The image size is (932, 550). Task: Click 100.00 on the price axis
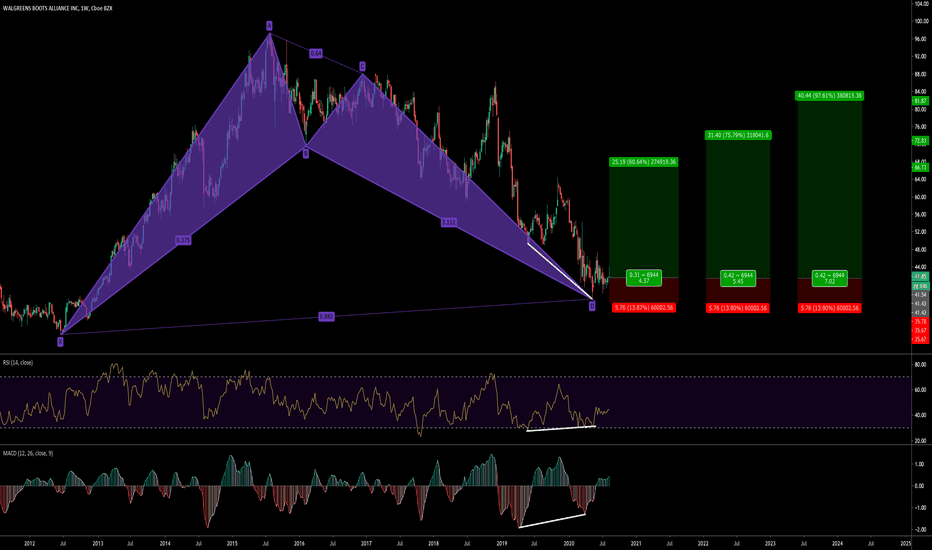(x=922, y=21)
